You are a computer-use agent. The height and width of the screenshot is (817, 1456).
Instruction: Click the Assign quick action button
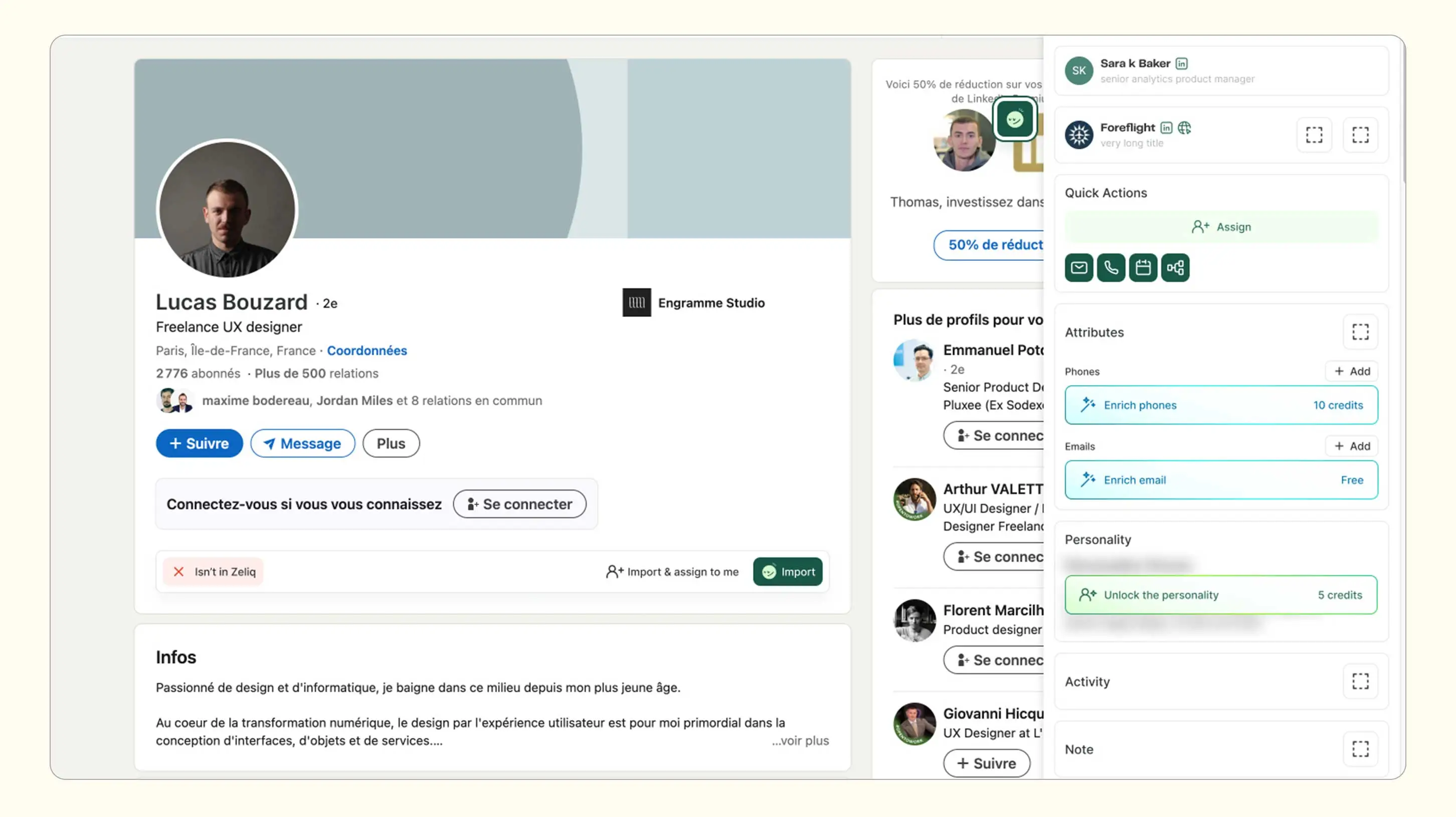tap(1221, 227)
